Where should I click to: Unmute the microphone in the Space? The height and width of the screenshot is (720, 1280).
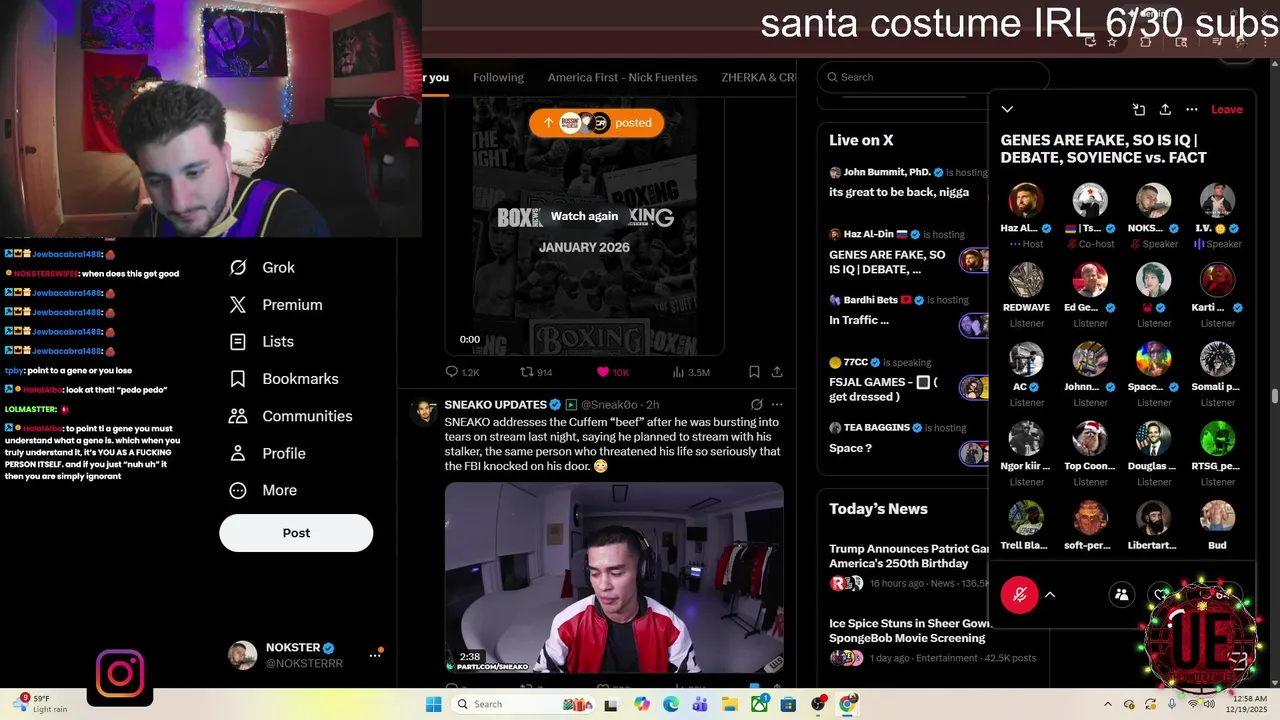tap(1020, 595)
